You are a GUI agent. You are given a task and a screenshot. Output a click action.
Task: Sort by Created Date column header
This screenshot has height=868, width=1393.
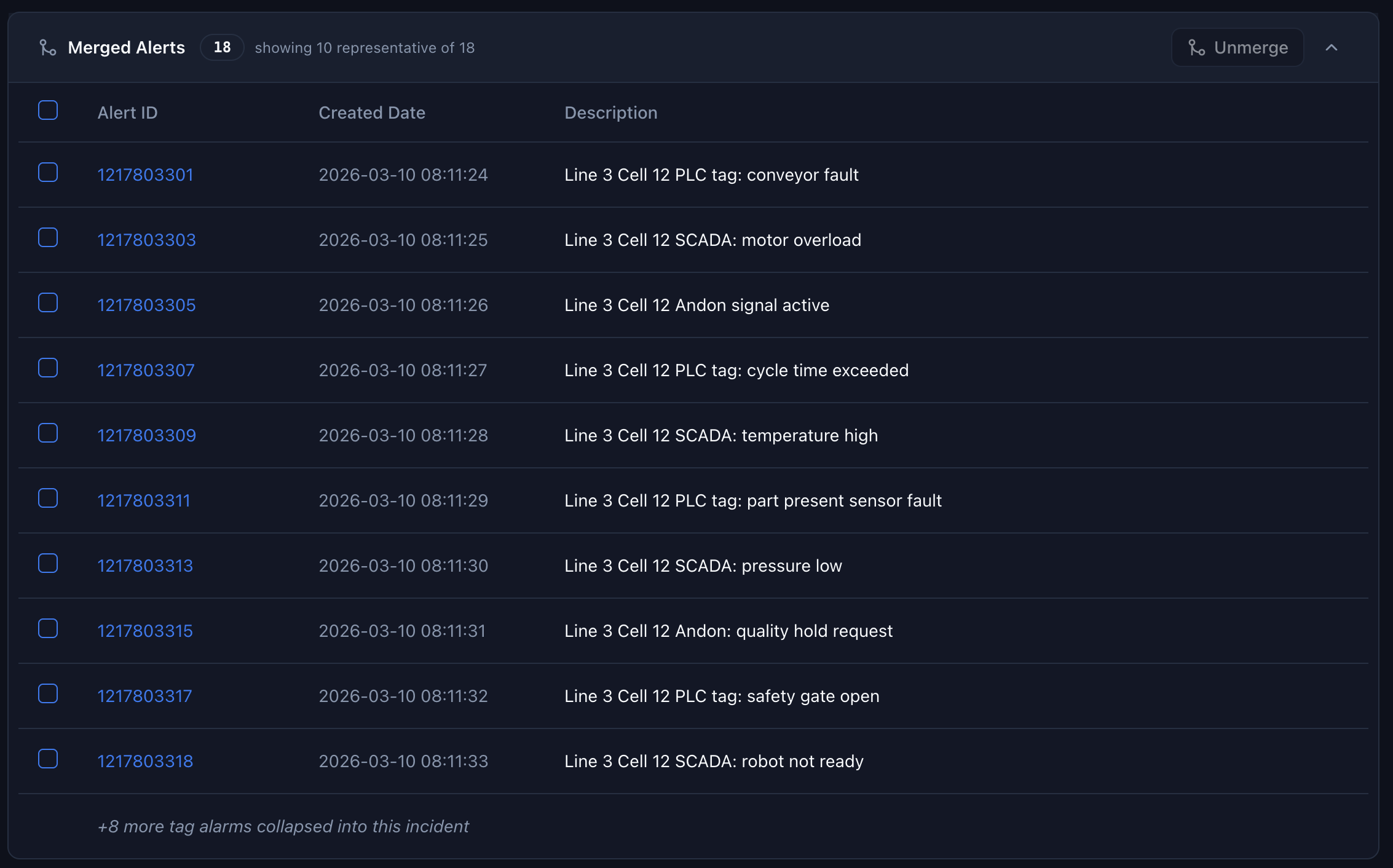pos(372,112)
